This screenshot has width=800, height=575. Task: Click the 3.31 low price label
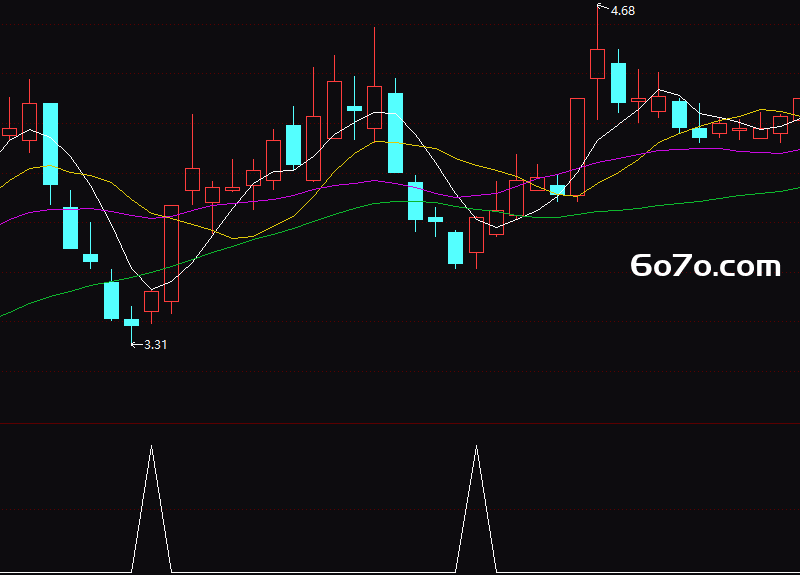155,345
